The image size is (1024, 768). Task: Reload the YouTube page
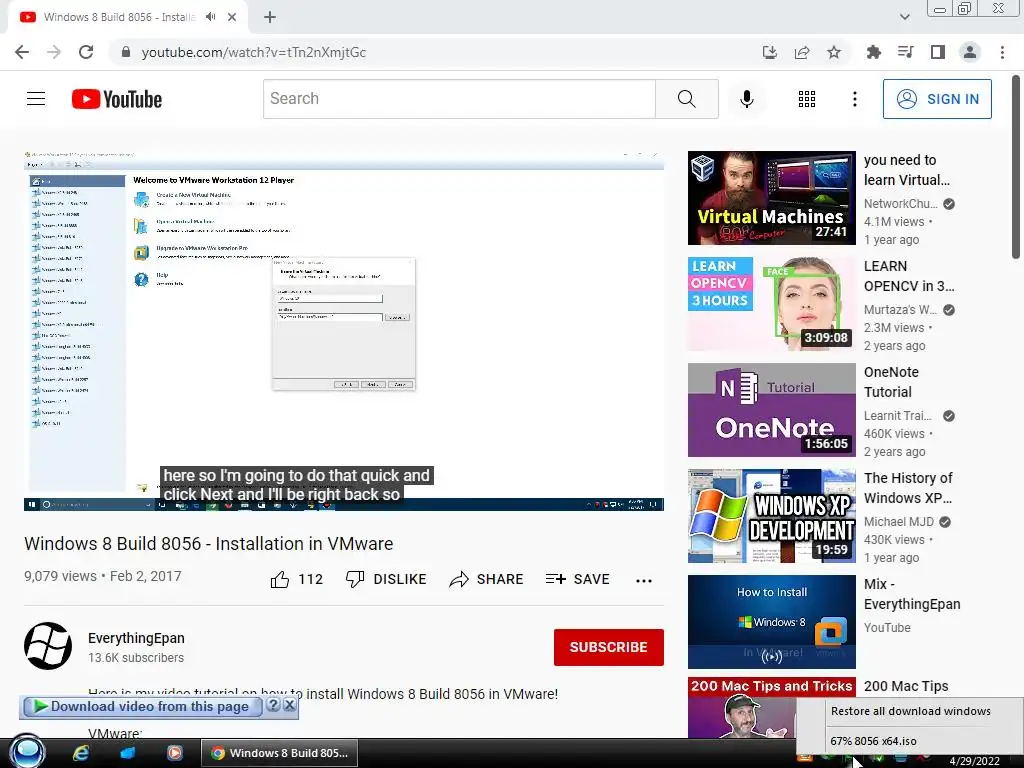click(86, 52)
